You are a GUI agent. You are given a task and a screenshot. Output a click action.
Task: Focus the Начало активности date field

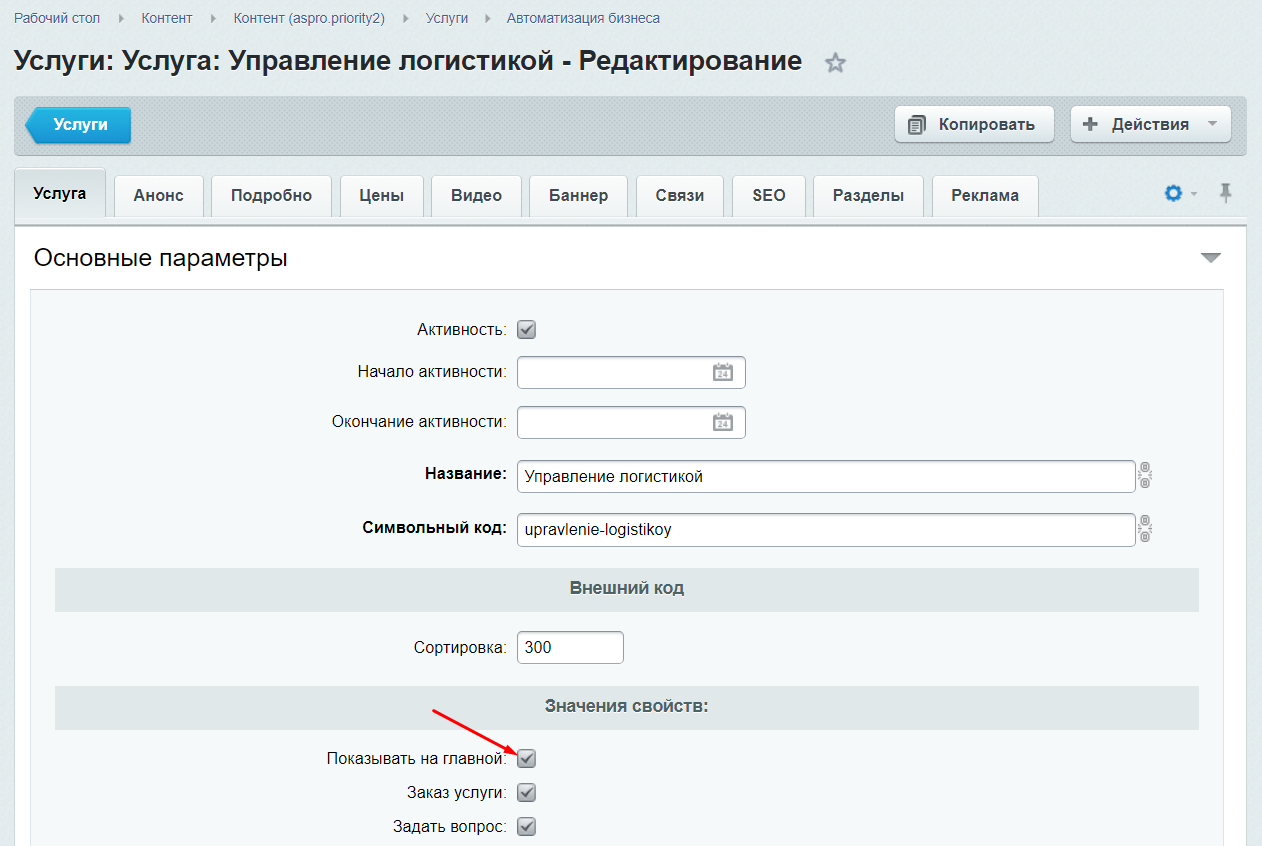pos(631,372)
